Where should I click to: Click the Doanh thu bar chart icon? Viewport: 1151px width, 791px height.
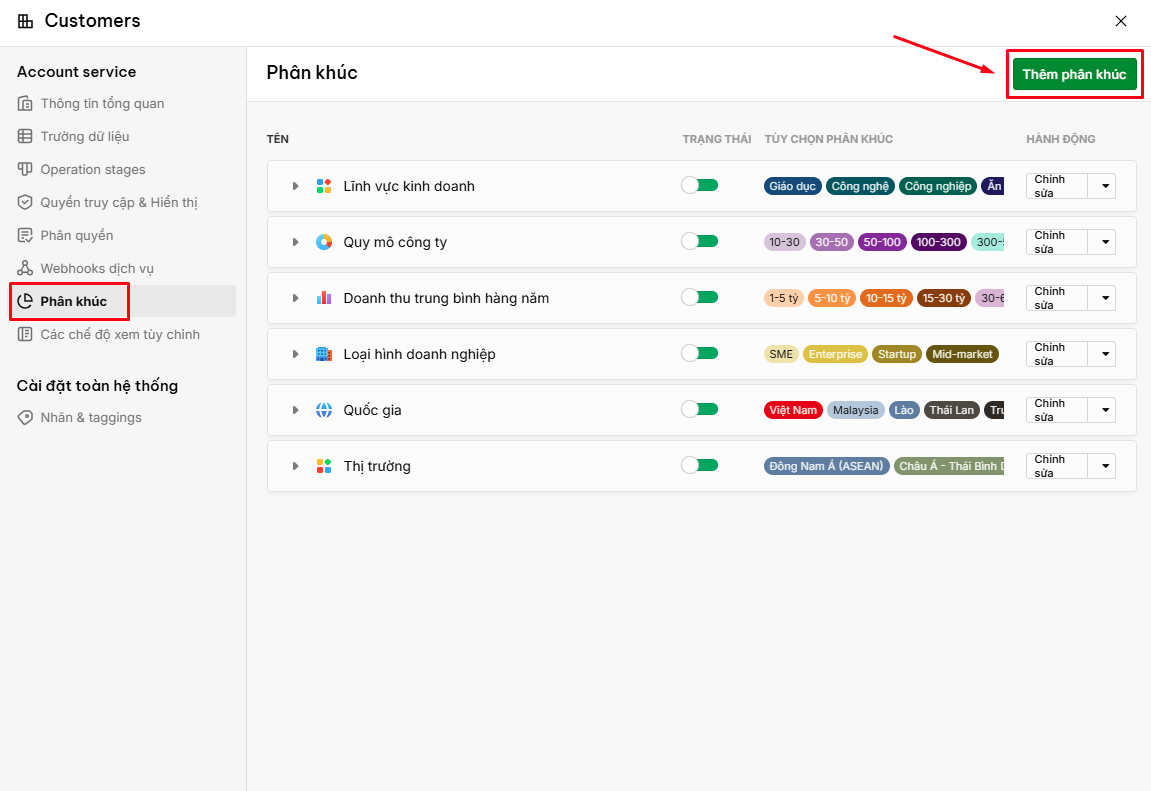(324, 298)
